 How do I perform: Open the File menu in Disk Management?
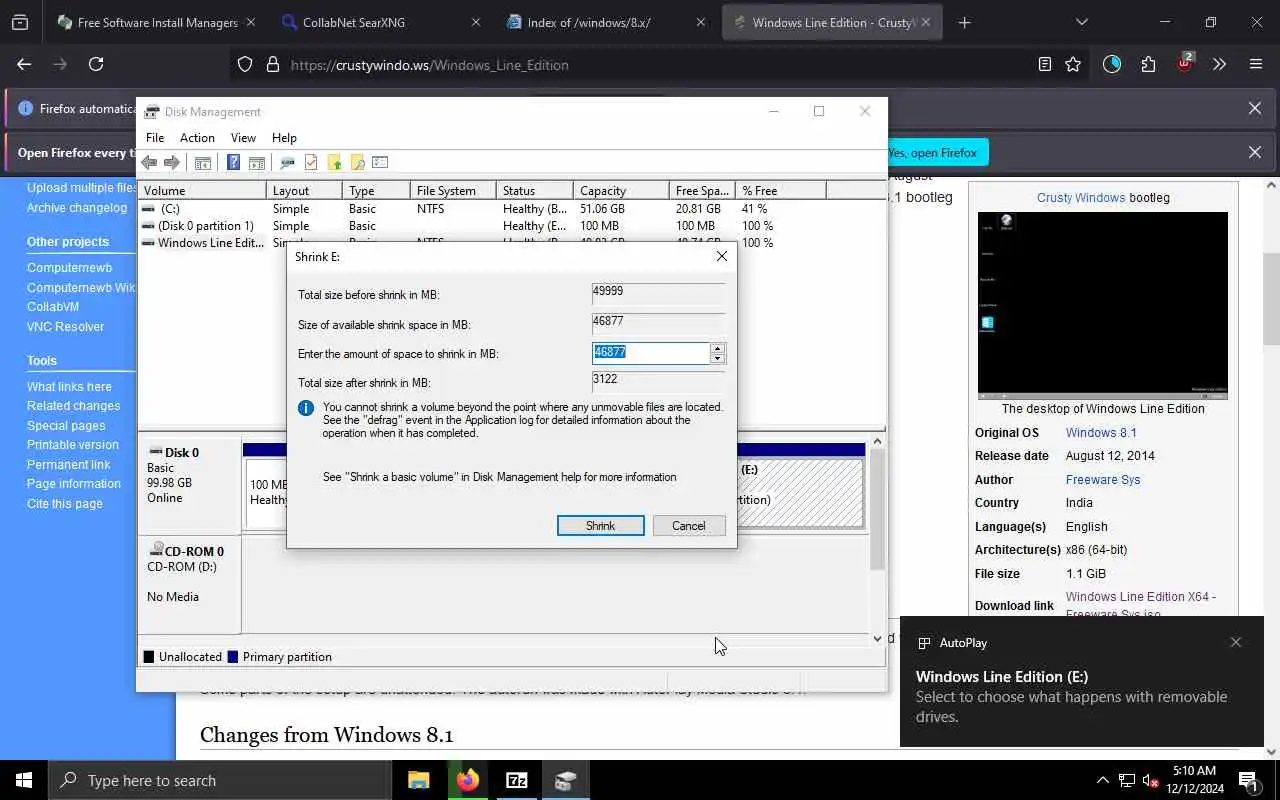coord(155,137)
